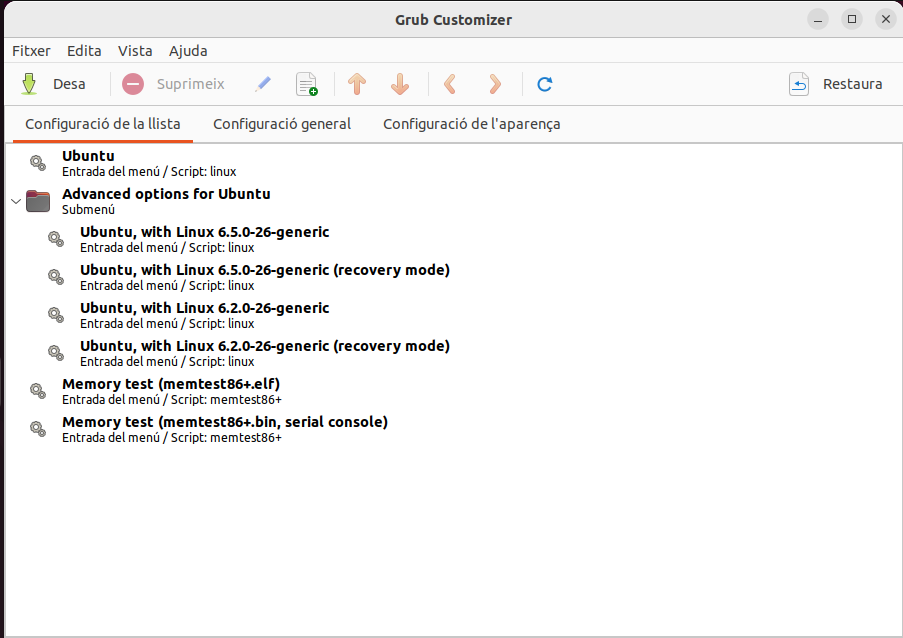
Task: Click gear icon of memtest86+.elf entry
Action: click(x=38, y=391)
